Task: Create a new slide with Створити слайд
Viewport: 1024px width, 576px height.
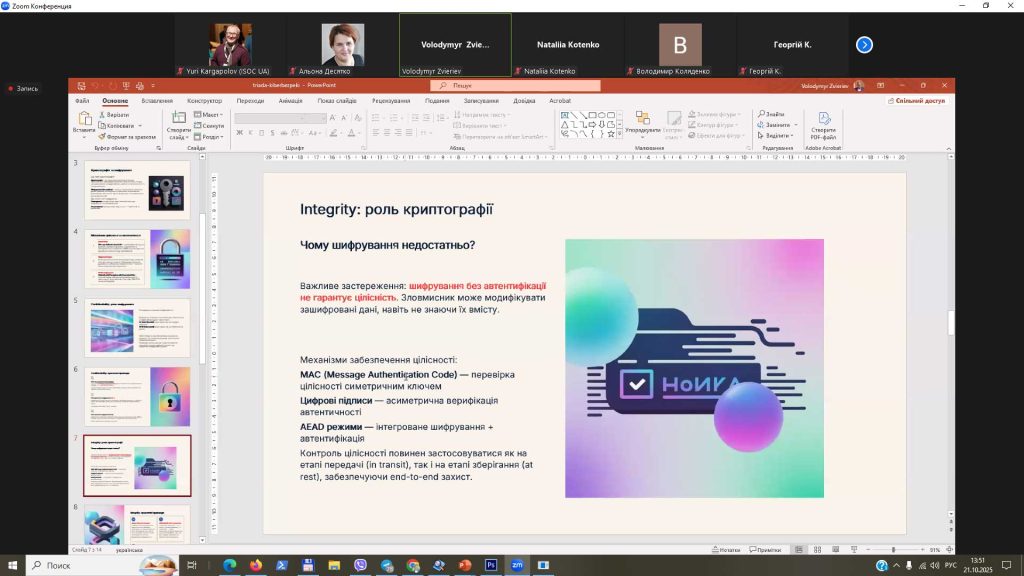Action: coord(178,119)
